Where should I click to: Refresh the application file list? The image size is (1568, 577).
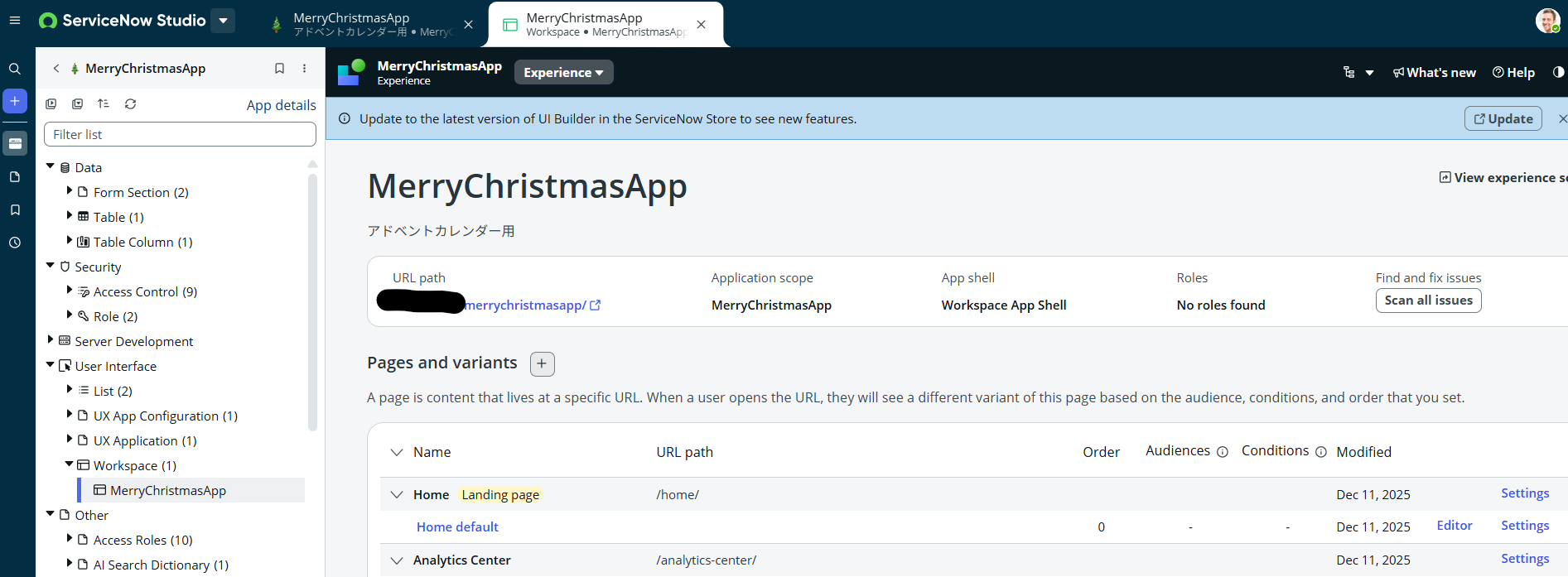click(x=130, y=104)
